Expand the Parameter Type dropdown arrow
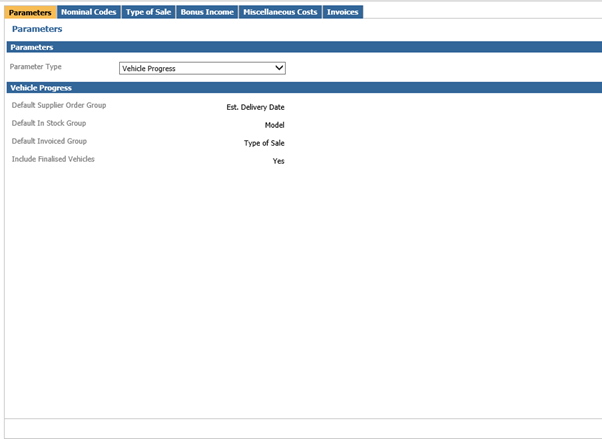Image resolution: width=602 pixels, height=439 pixels. point(279,68)
